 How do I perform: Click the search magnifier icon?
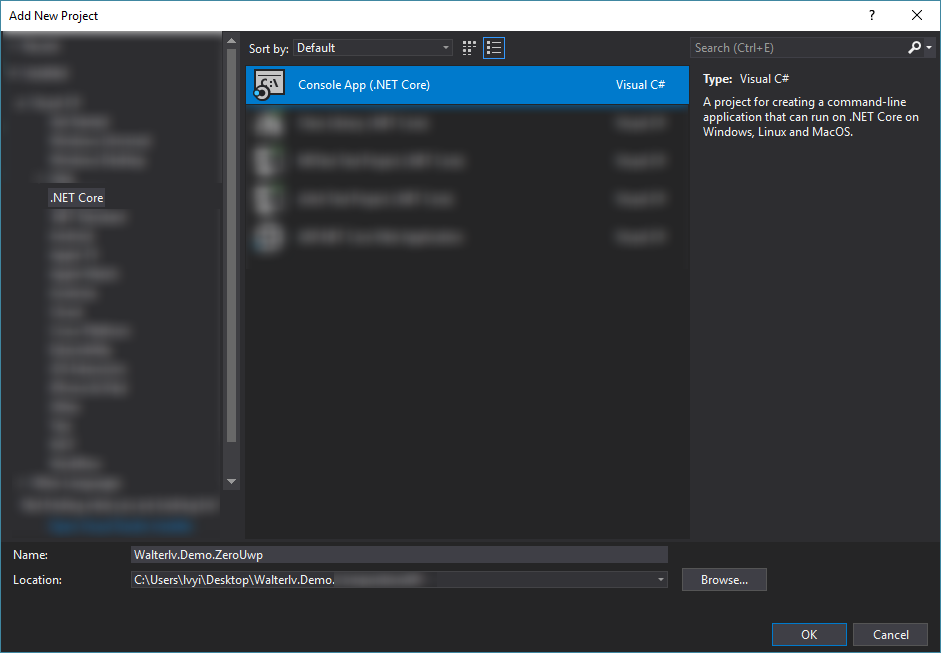[x=914, y=47]
